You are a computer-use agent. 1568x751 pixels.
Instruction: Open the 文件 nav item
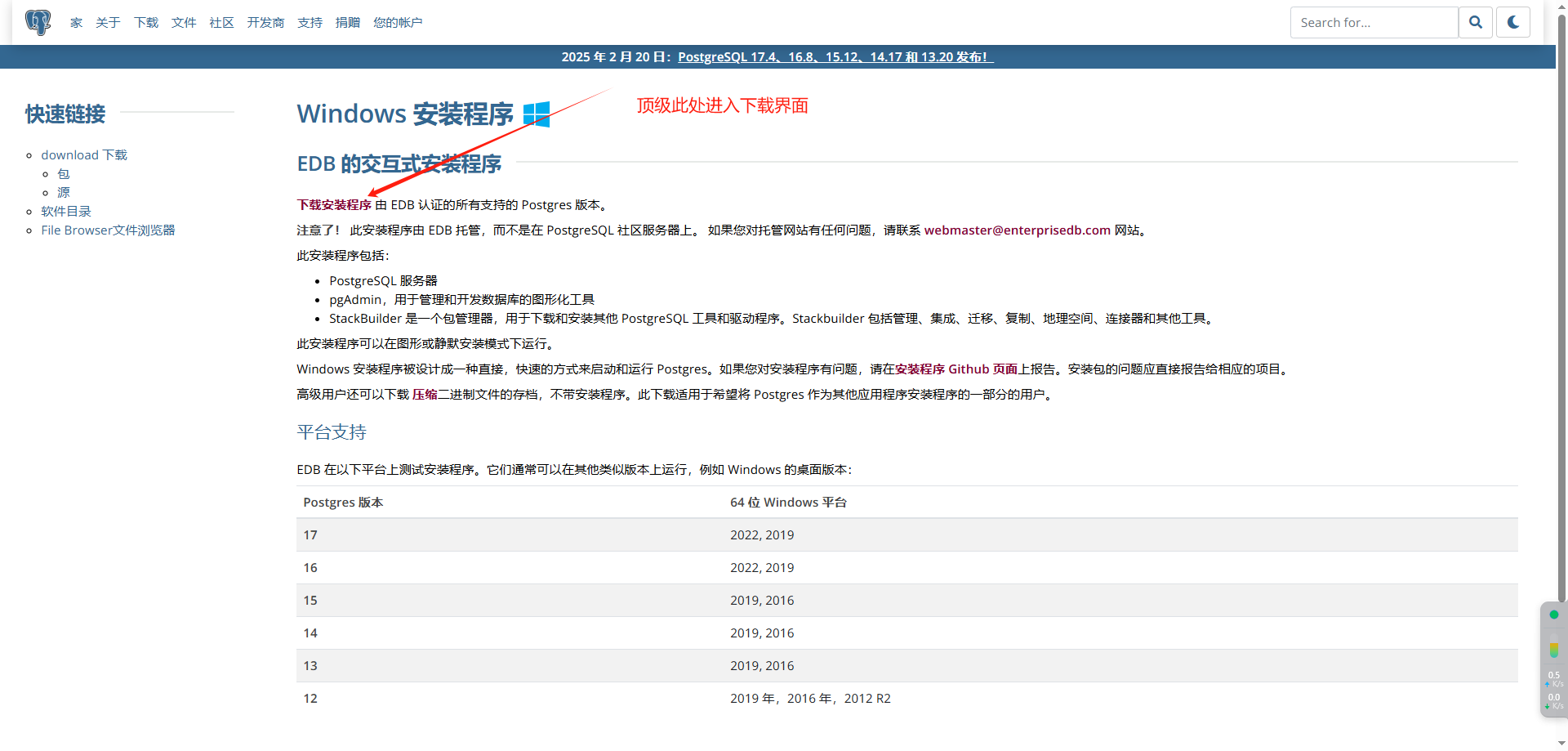[184, 22]
